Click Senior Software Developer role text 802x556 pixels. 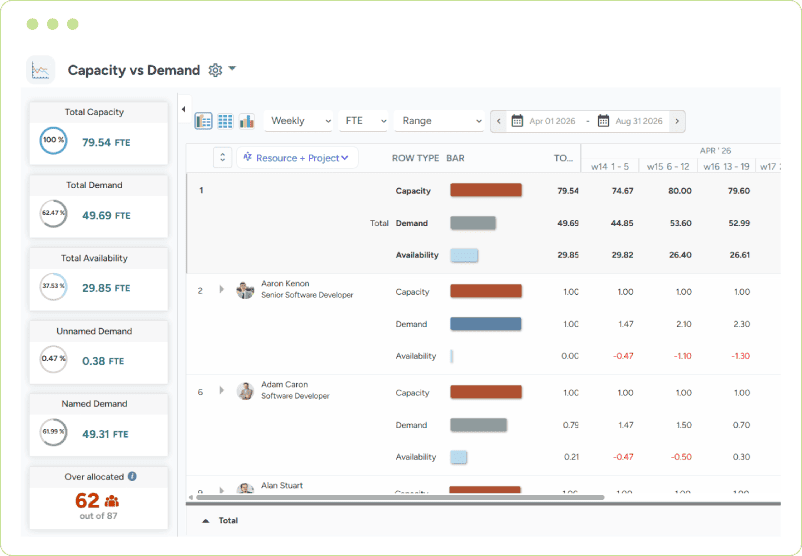coord(307,295)
